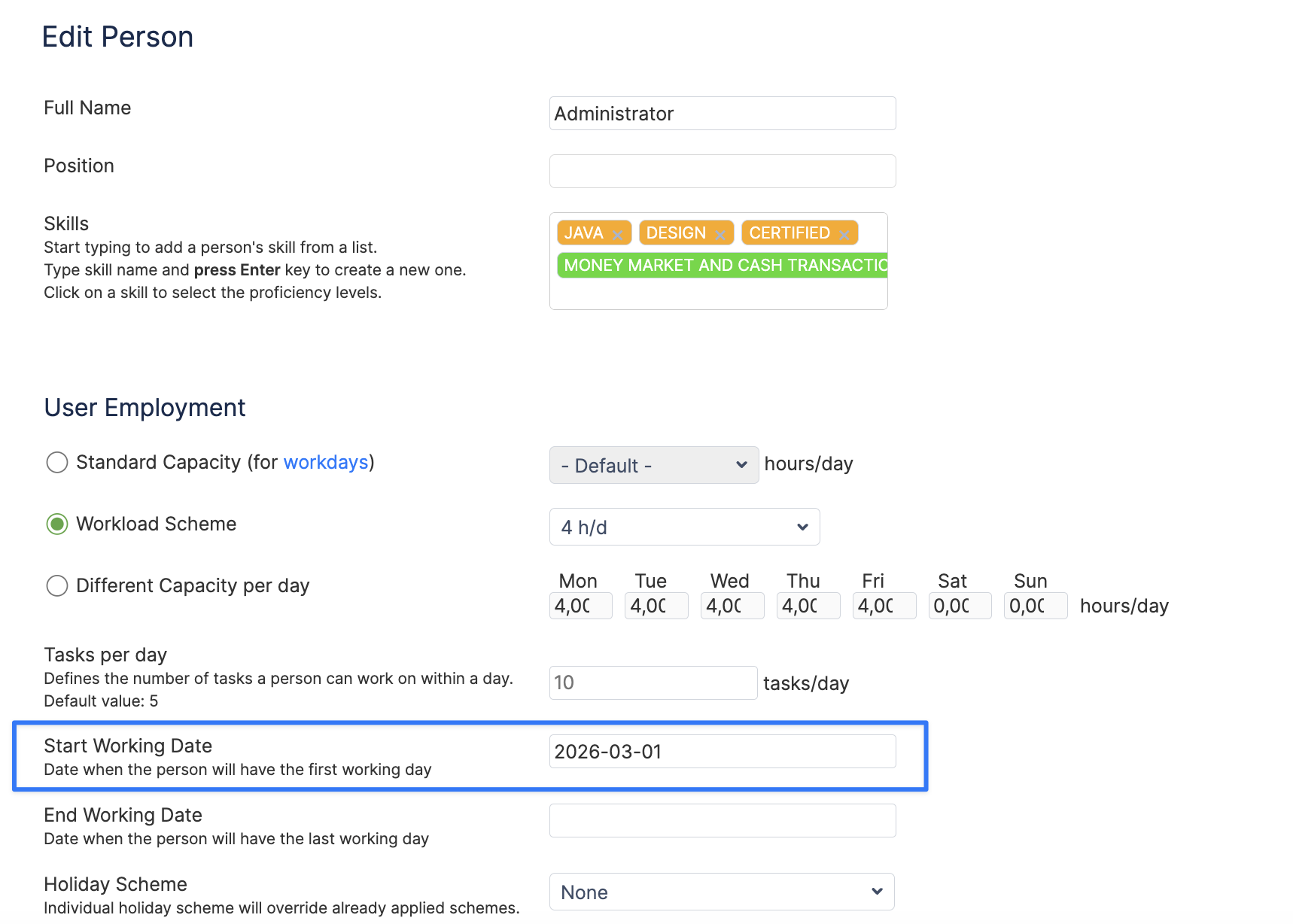Focus the empty Position field
The width and height of the screenshot is (1293, 924).
pos(722,172)
